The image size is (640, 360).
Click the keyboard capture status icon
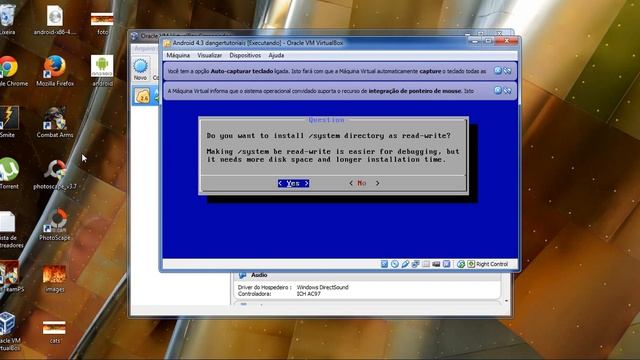(x=471, y=264)
